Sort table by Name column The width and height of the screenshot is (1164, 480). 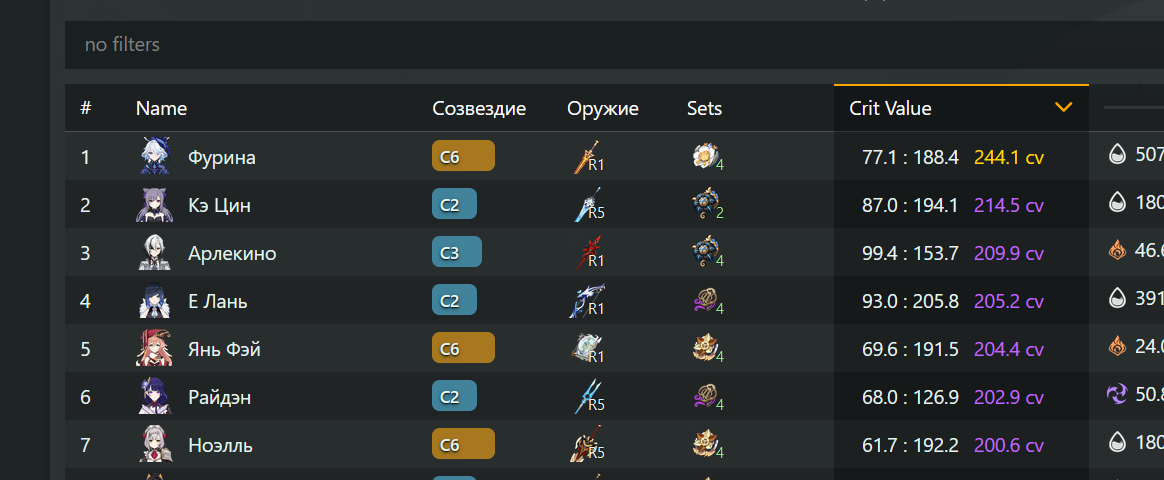[161, 108]
